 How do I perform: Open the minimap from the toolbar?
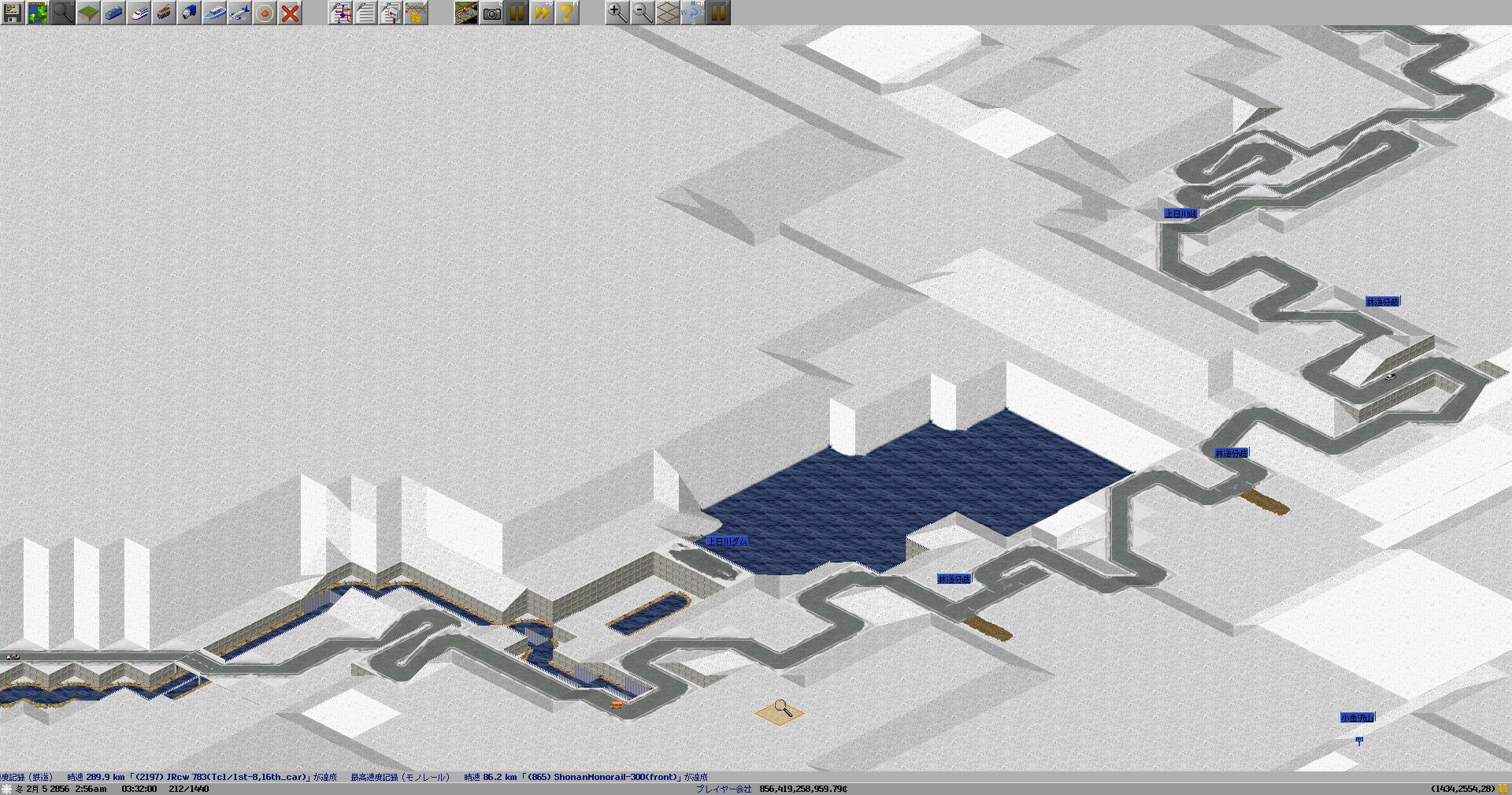(x=38, y=13)
